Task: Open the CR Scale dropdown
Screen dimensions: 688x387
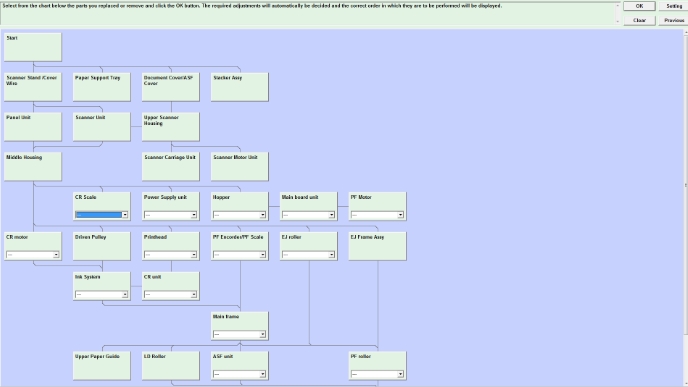Action: (x=101, y=215)
